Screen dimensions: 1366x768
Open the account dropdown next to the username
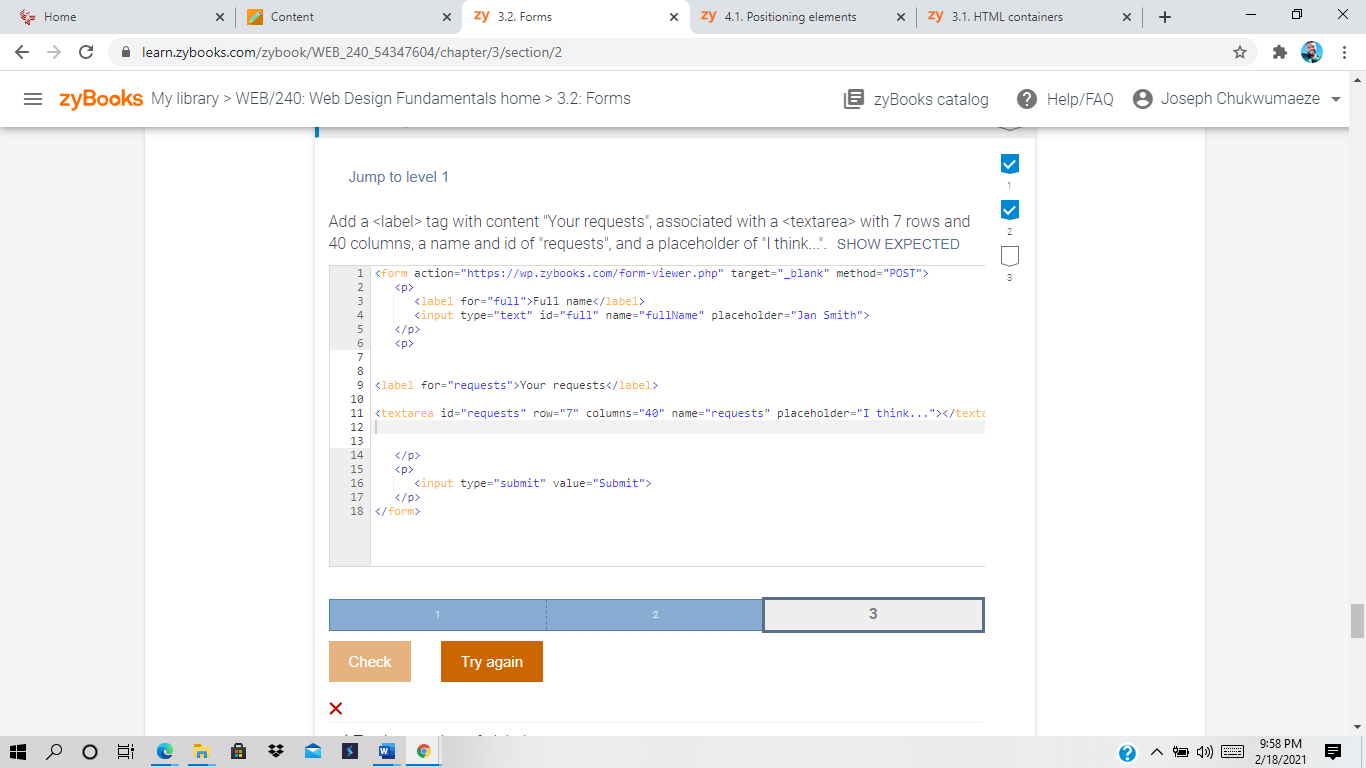[1336, 98]
